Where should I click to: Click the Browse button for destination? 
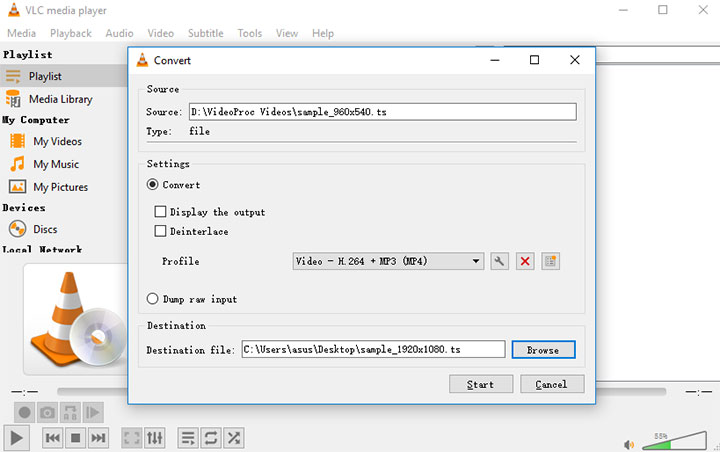(x=543, y=350)
